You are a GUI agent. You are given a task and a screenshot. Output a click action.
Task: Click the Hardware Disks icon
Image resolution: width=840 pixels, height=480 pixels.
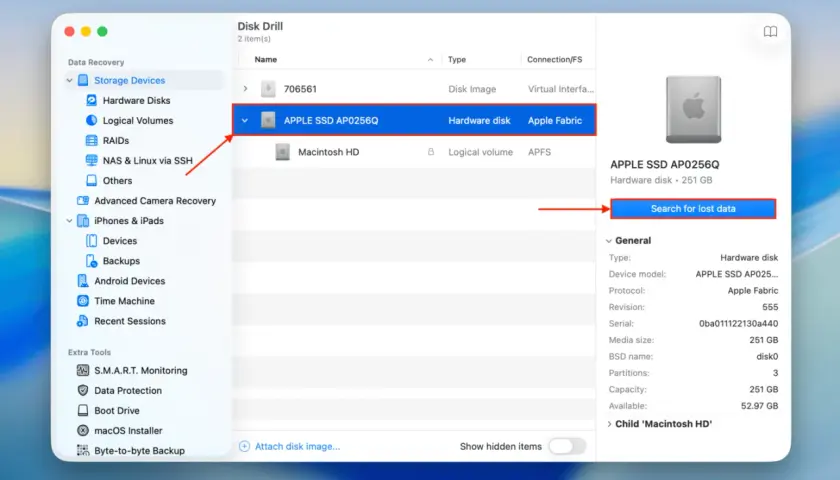[x=92, y=100]
